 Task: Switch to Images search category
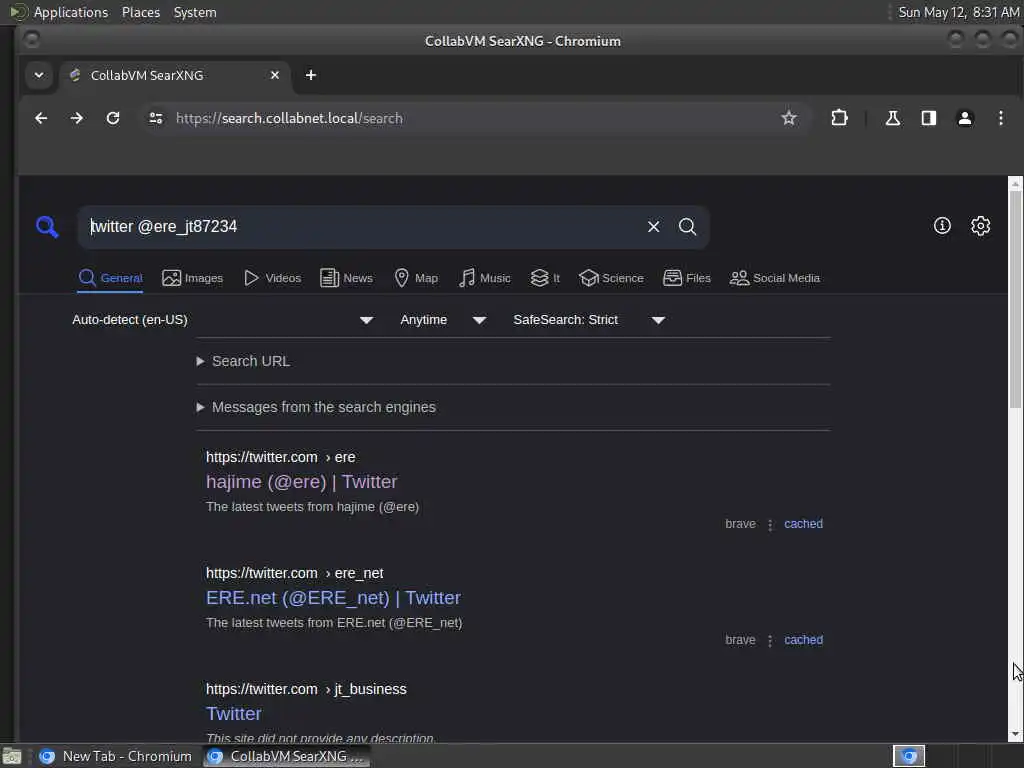click(193, 278)
